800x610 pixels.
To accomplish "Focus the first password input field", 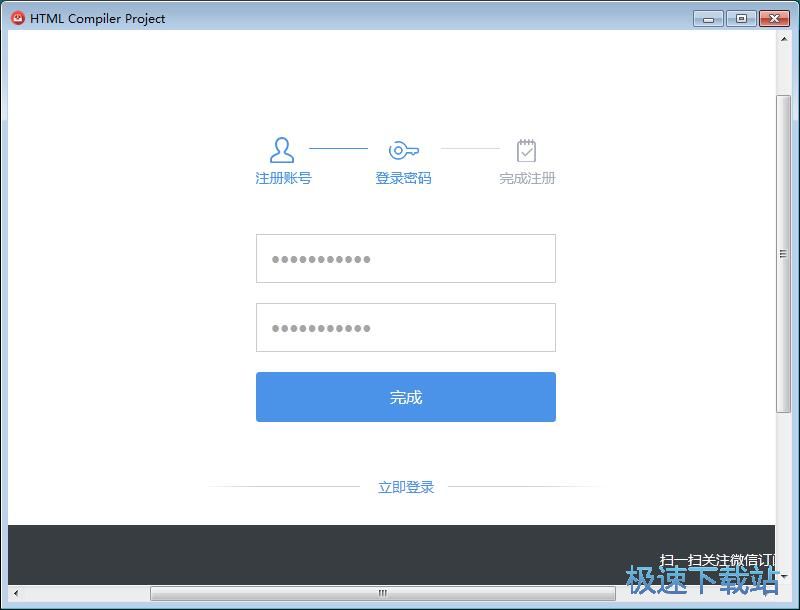I will (x=406, y=259).
